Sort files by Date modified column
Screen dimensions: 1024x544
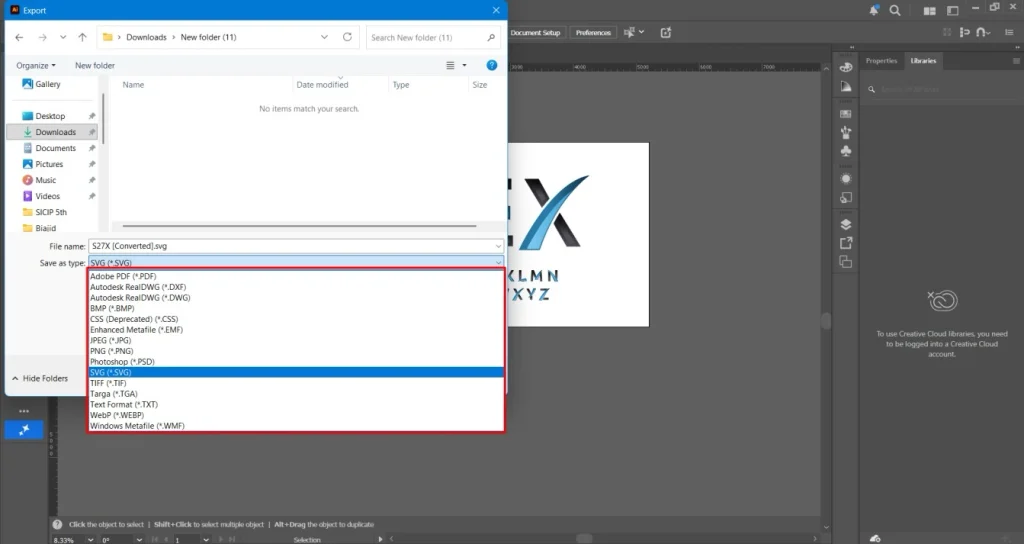pos(322,85)
